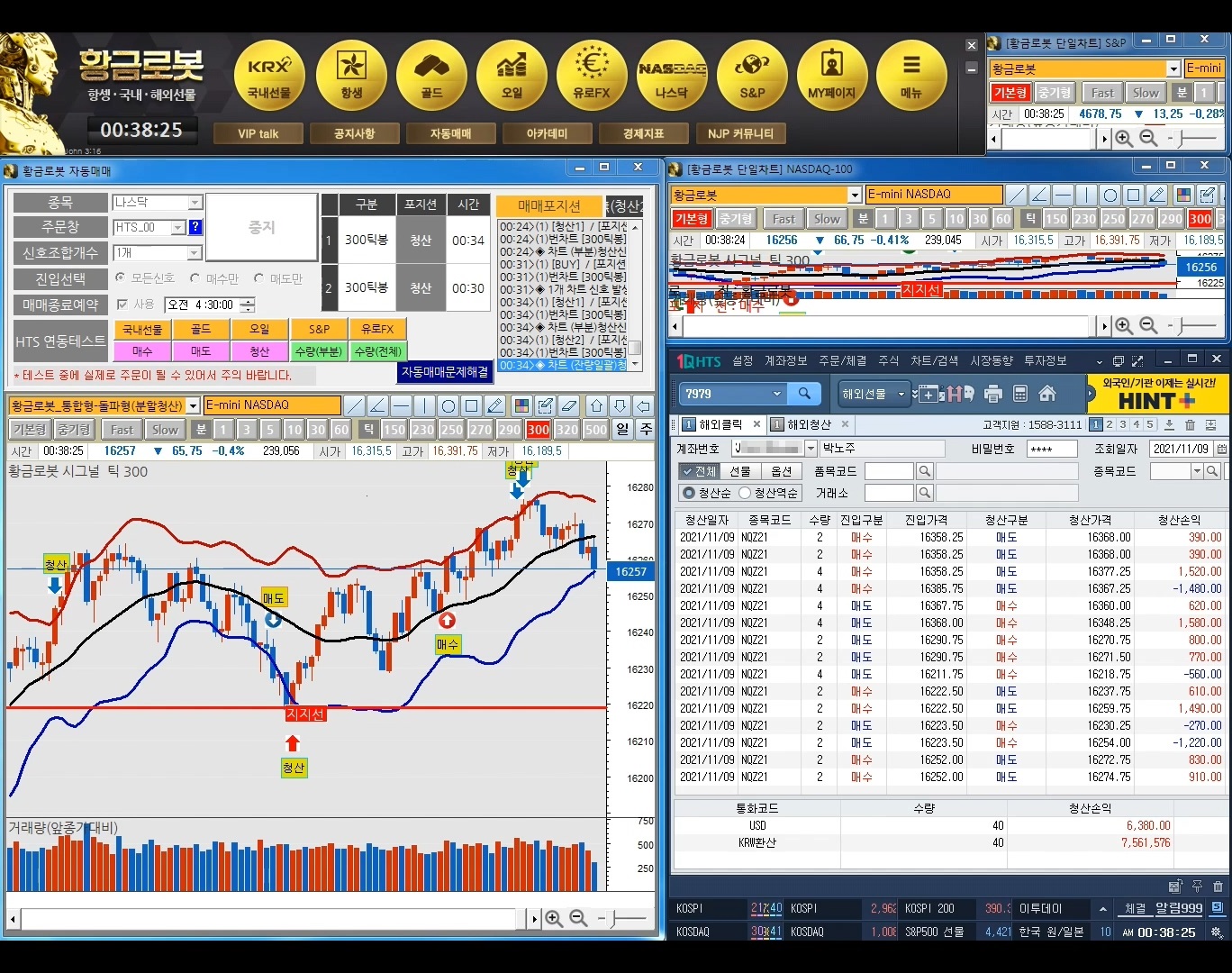Open the 계좌정보 menu in 1Q HTS
The image size is (1232, 973).
tap(785, 360)
